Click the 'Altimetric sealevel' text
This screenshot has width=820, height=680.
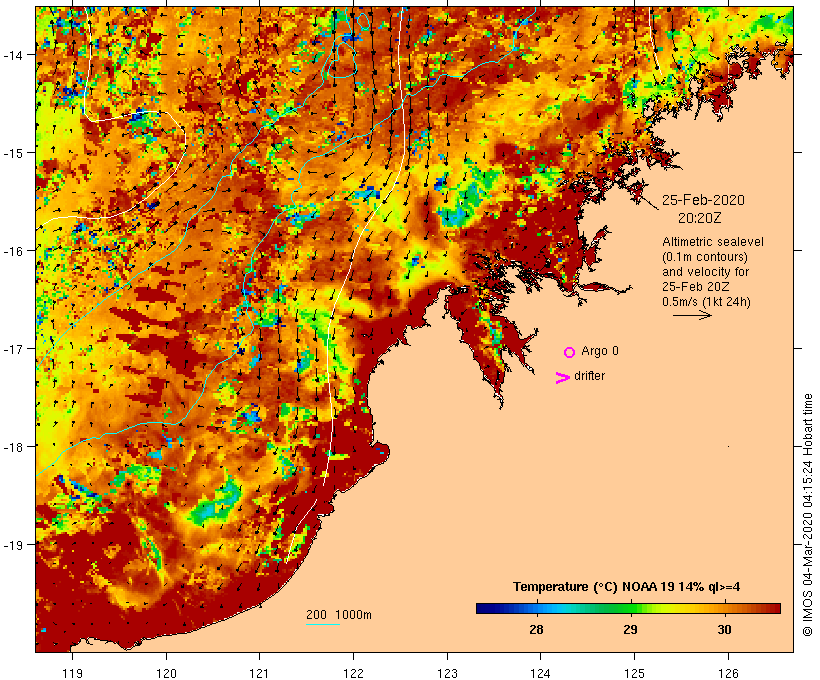pos(713,242)
